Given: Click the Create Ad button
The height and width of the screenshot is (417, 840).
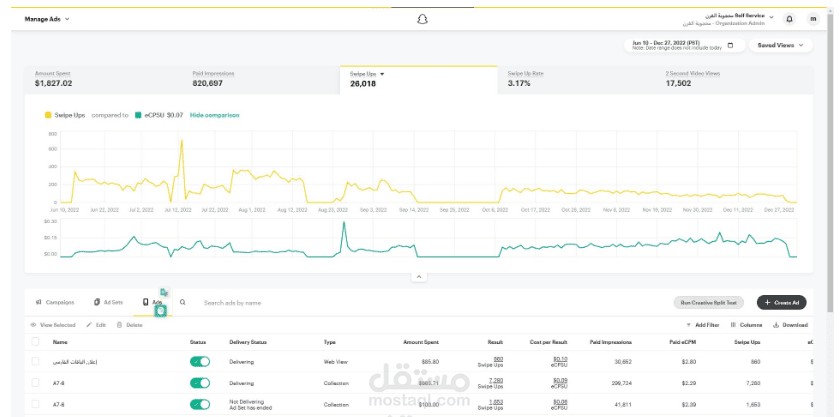Looking at the screenshot, I should coord(781,302).
